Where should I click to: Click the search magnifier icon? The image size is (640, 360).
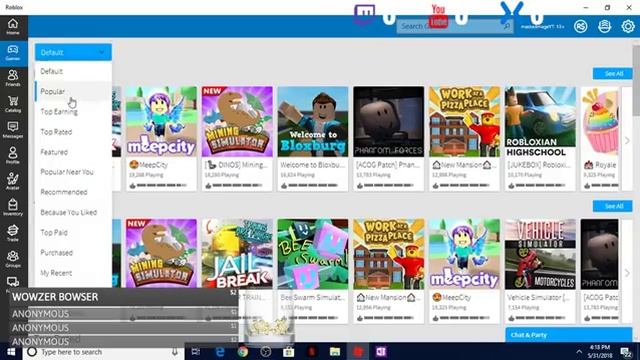coord(507,27)
